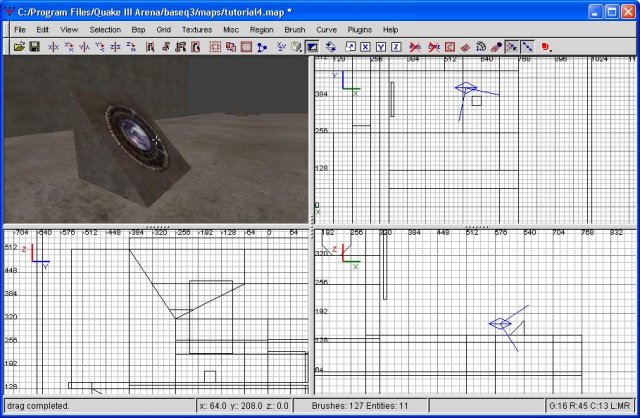This screenshot has height=418, width=640.
Task: Select Complete Tall toolbar icon
Action: click(150, 47)
